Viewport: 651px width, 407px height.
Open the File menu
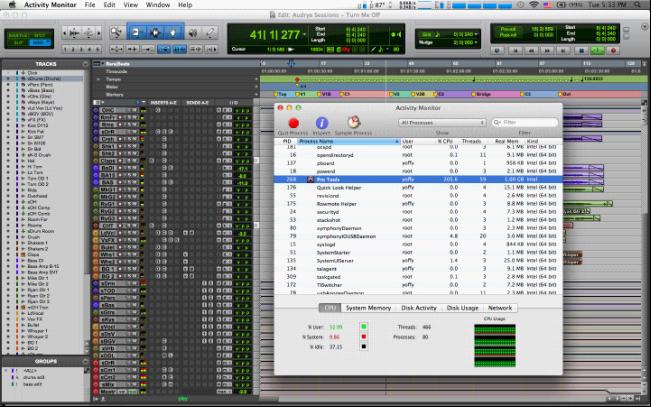[90, 5]
